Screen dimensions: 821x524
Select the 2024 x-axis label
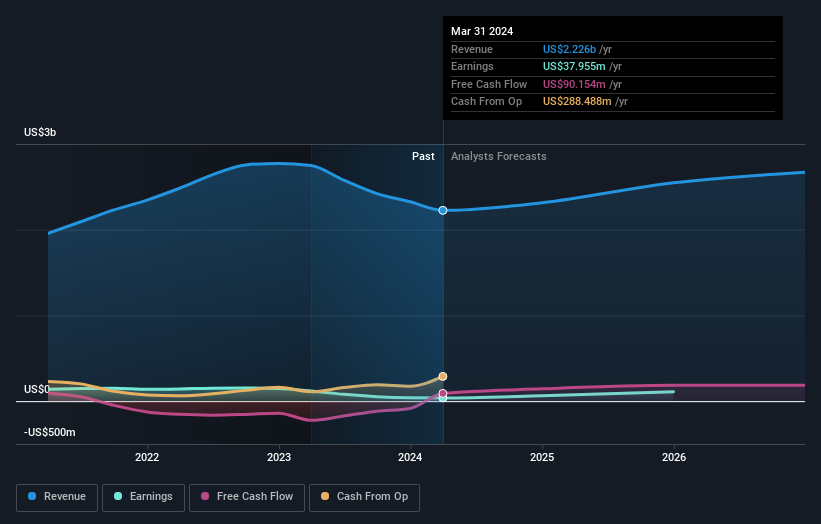click(410, 457)
